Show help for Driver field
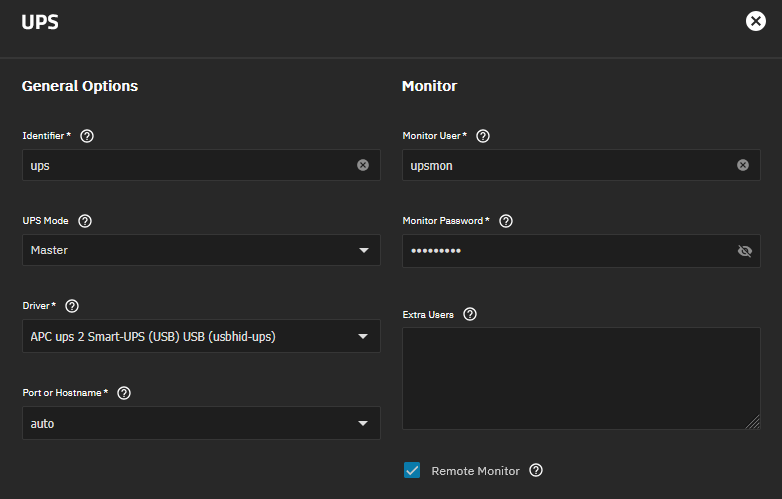 pyautogui.click(x=72, y=306)
